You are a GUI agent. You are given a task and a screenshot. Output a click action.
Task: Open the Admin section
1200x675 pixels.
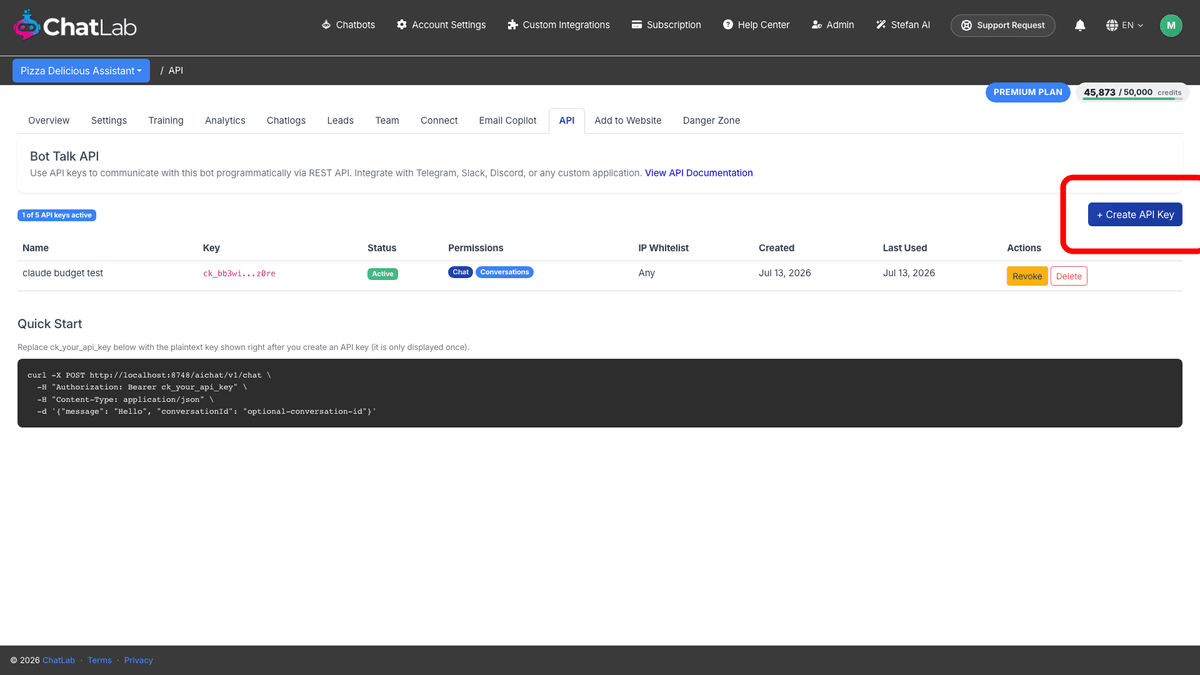pyautogui.click(x=832, y=25)
